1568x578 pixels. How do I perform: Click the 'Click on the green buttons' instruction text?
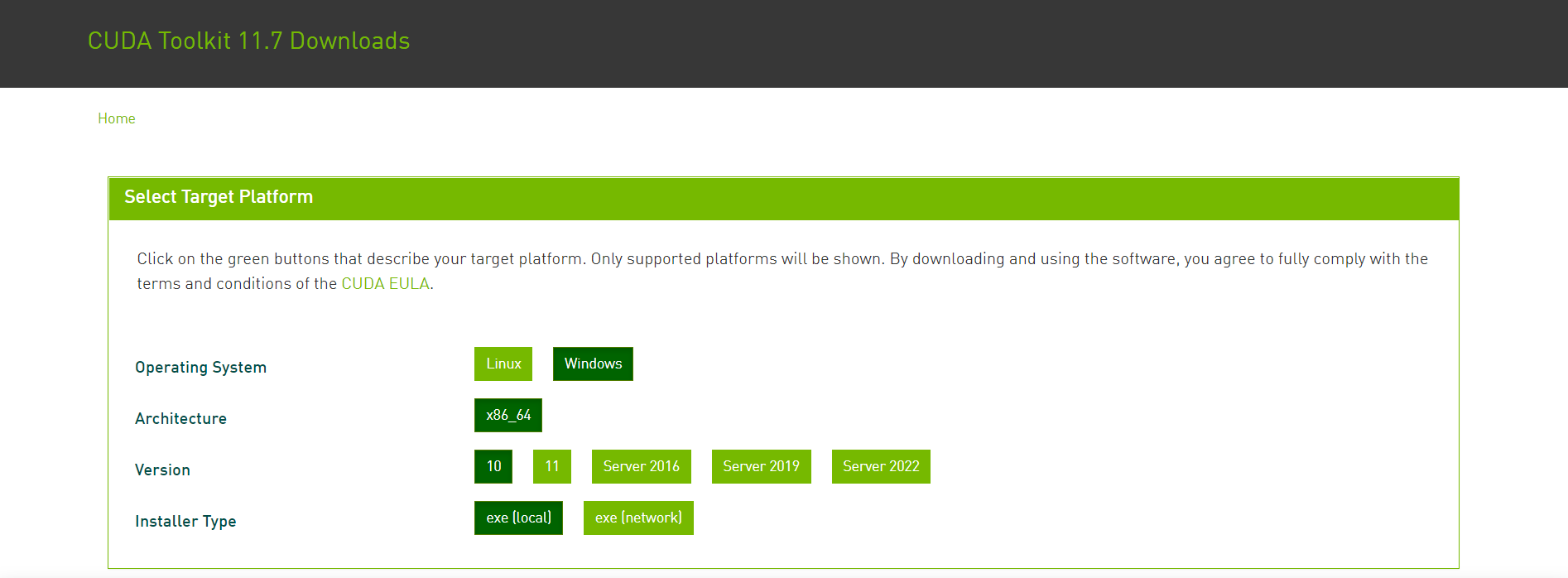click(782, 271)
